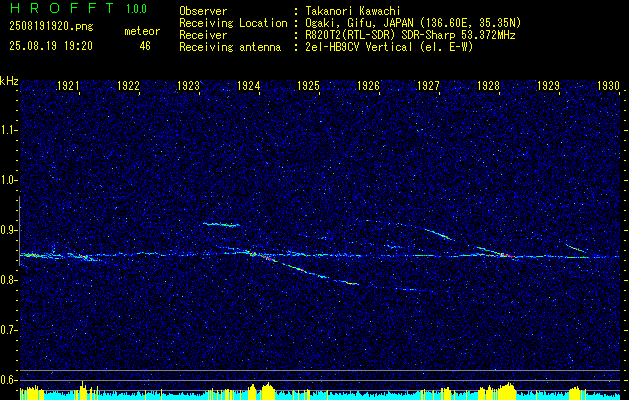Viewport: 629px width, 400px height.
Task: Click the 1.0 kHz axis tick label
Action: (9, 181)
